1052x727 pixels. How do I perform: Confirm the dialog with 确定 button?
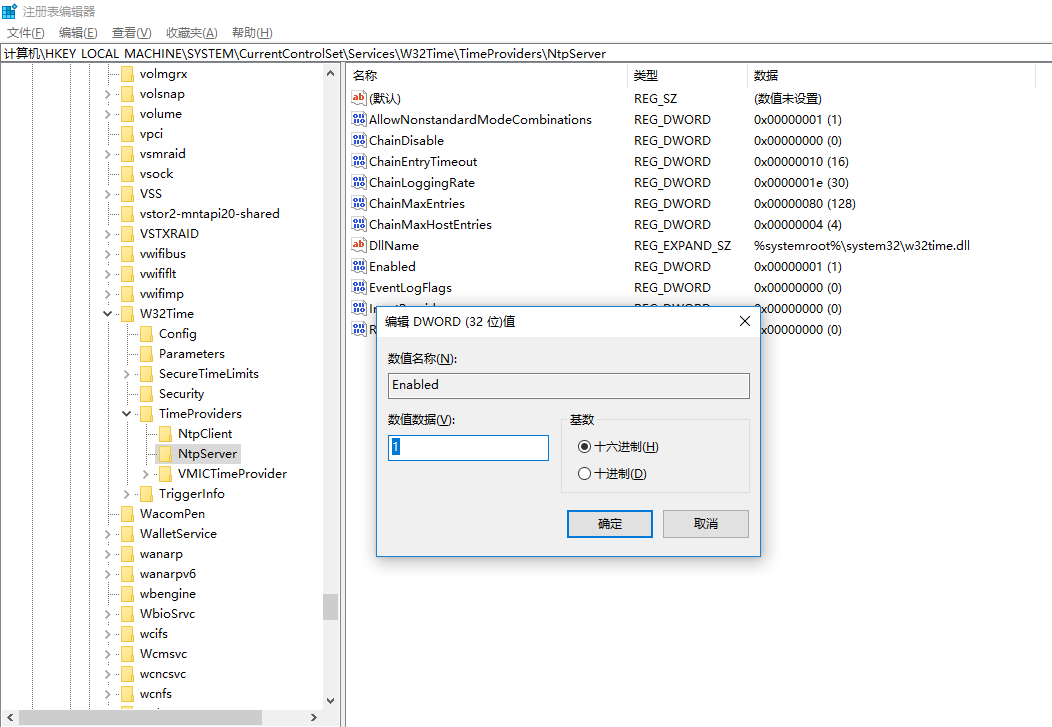click(x=610, y=524)
